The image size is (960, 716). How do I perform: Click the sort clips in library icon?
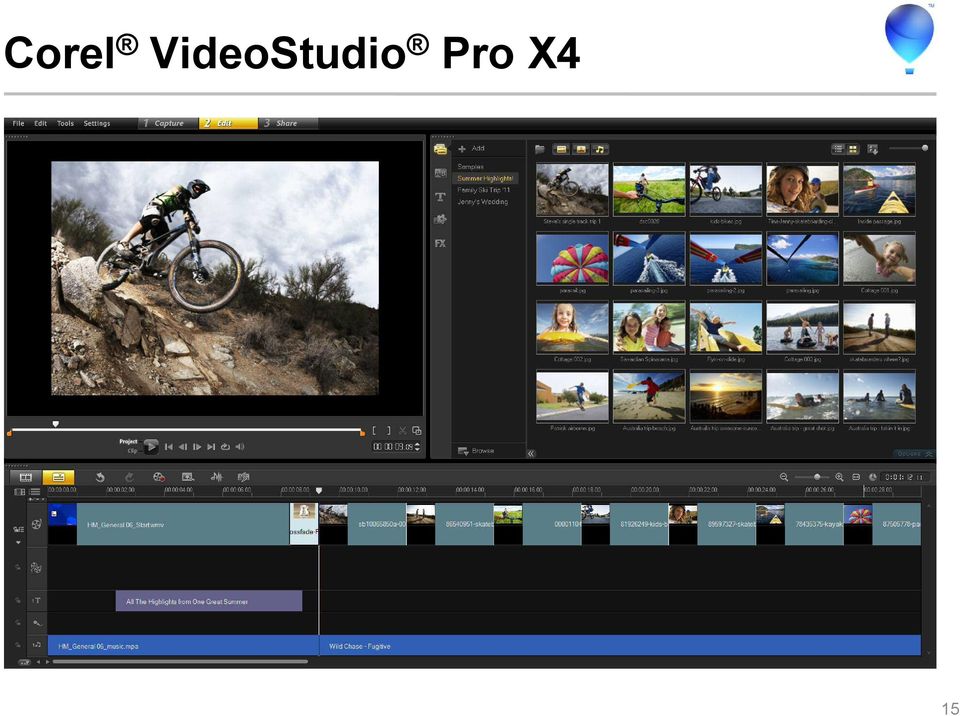pyautogui.click(x=873, y=149)
